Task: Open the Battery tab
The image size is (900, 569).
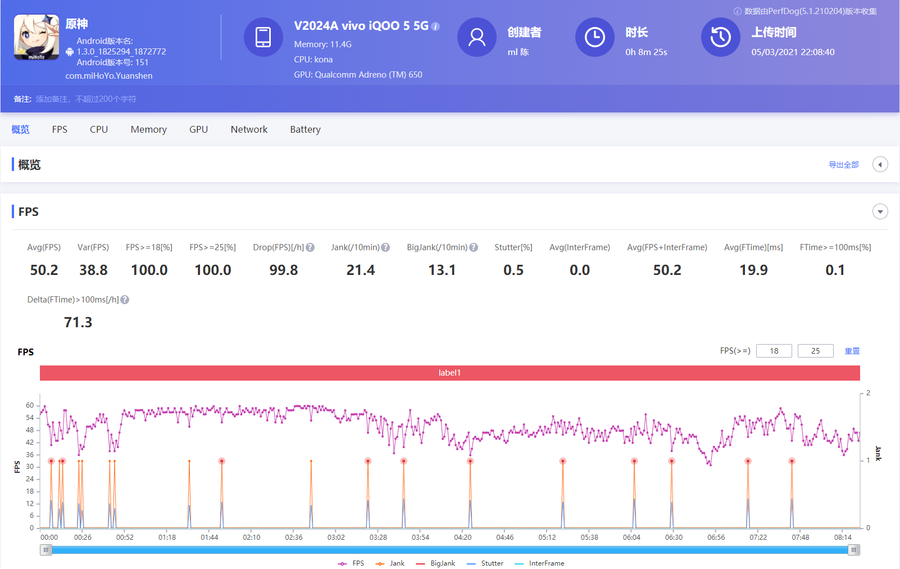Action: pos(305,129)
